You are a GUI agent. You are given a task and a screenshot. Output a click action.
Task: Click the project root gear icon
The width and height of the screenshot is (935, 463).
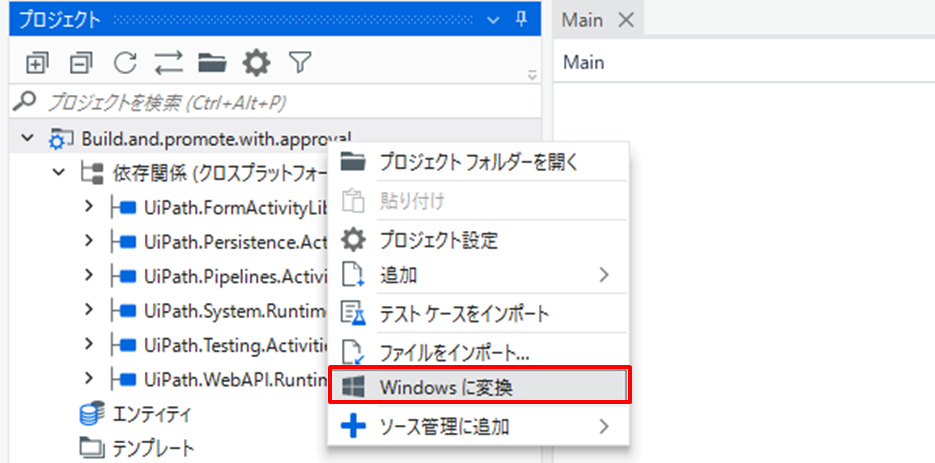pyautogui.click(x=61, y=139)
